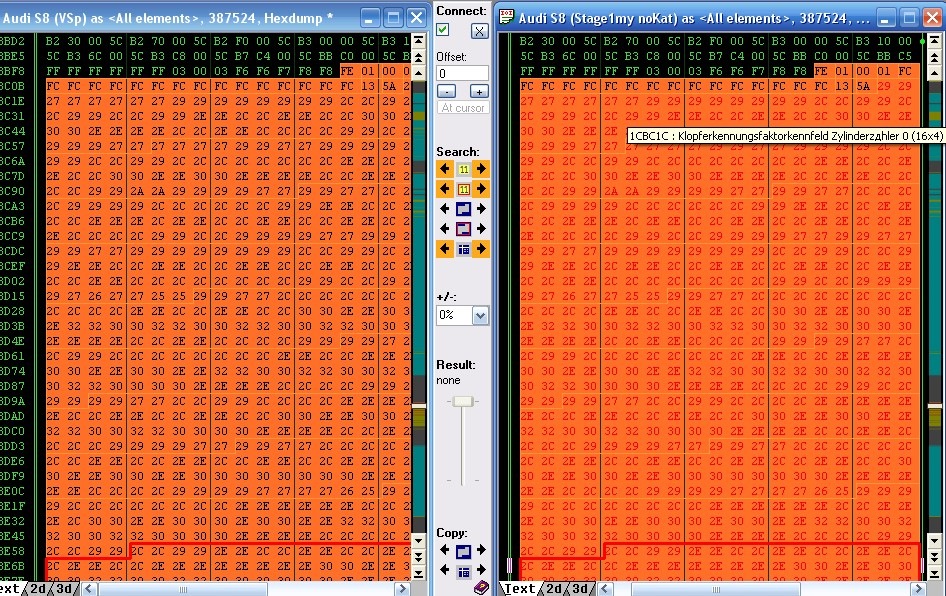Copy left using the blue window icon's arrow
This screenshot has width=946, height=596.
(445, 550)
